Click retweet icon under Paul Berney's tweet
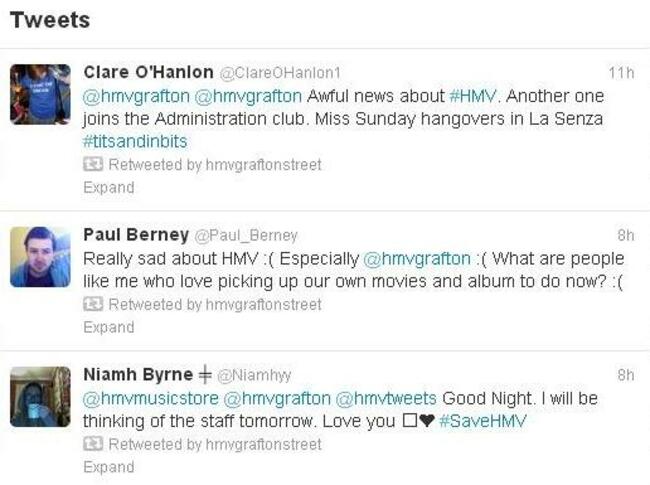The image size is (650, 485). pyautogui.click(x=93, y=304)
